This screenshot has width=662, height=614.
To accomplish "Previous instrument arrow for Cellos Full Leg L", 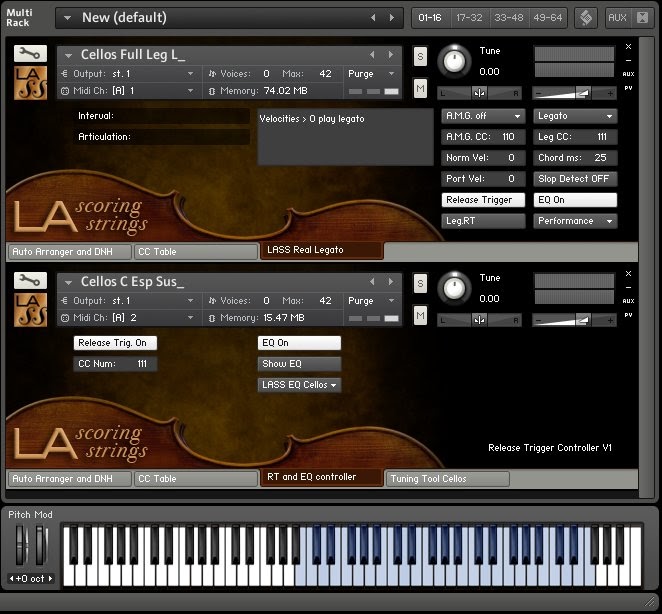I will point(372,55).
